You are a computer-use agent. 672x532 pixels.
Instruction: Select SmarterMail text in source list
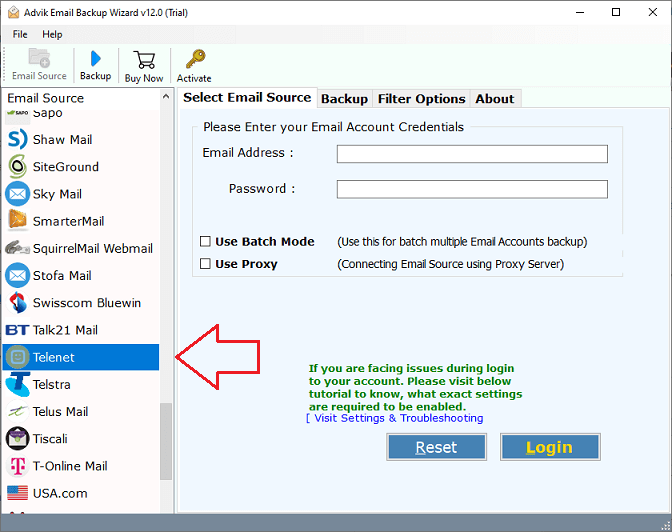pyautogui.click(x=69, y=221)
